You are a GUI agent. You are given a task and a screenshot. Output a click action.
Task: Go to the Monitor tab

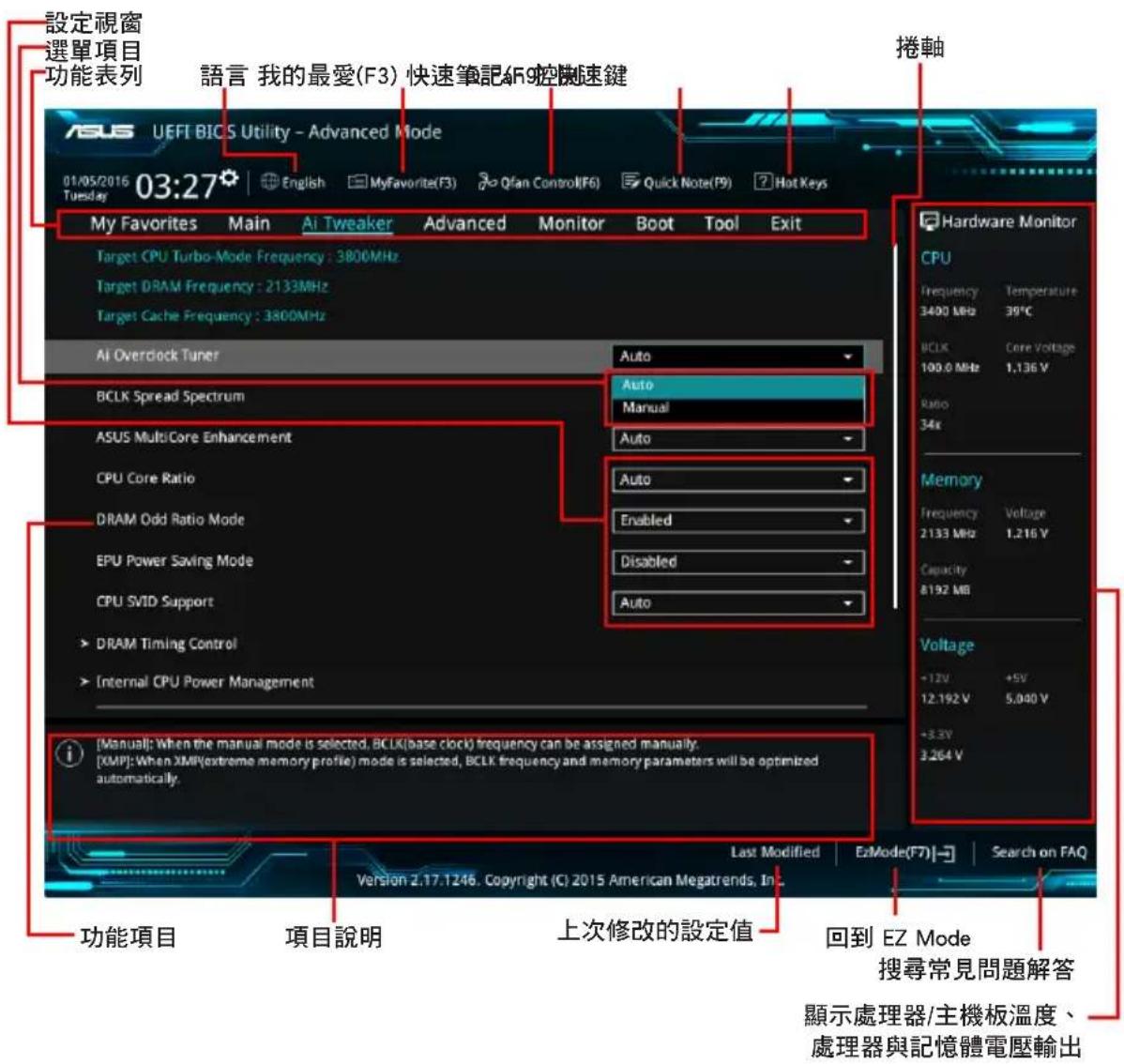tap(571, 223)
